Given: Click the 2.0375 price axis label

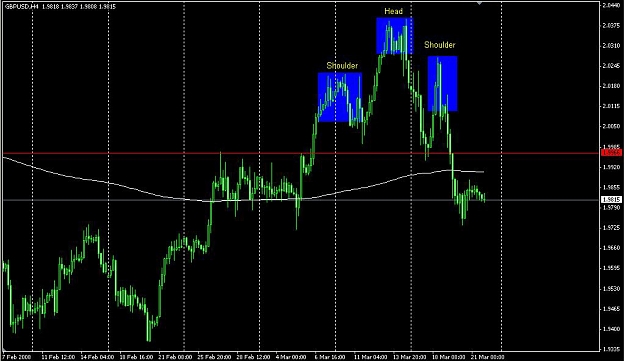Looking at the screenshot, I should coord(611,26).
